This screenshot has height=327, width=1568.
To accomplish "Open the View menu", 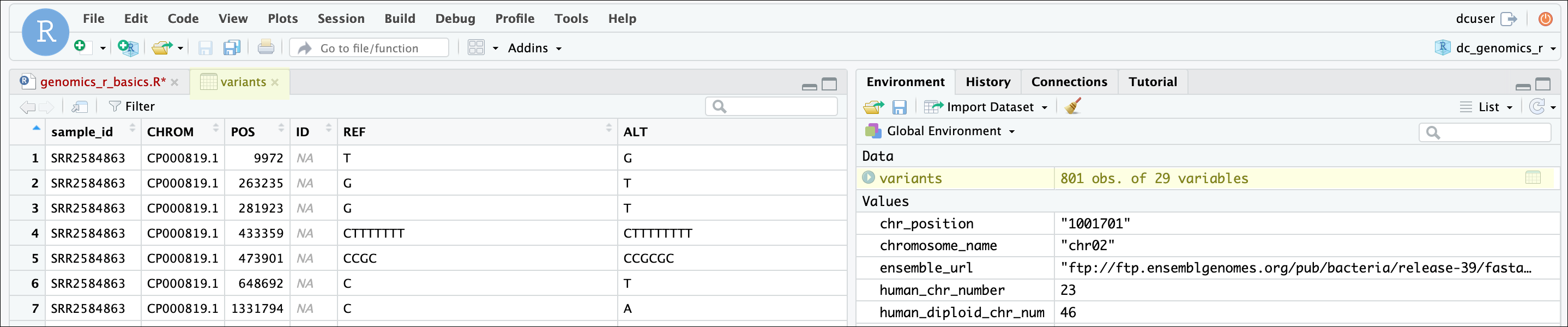I will 233,19.
